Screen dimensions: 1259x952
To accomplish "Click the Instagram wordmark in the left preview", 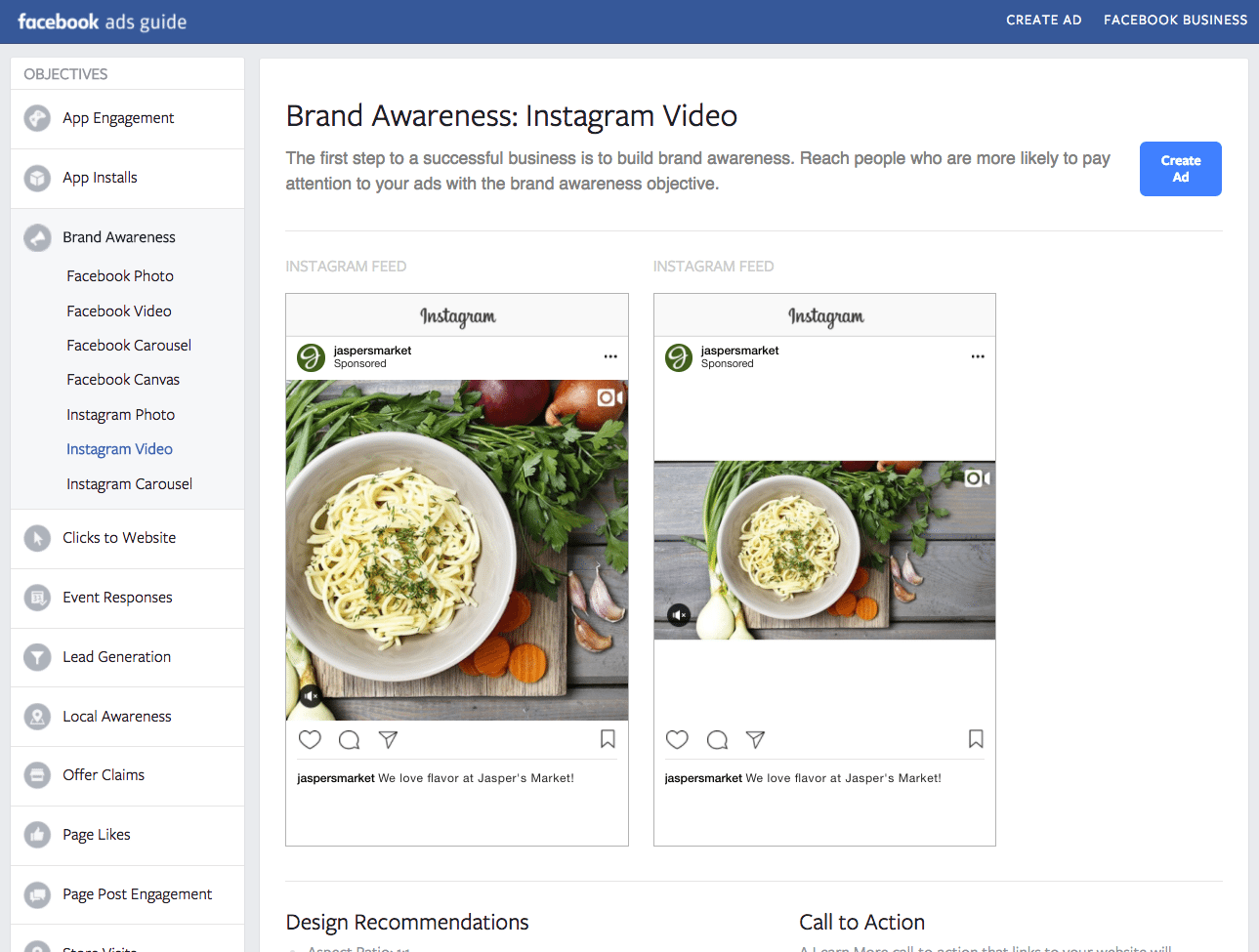I will click(457, 316).
